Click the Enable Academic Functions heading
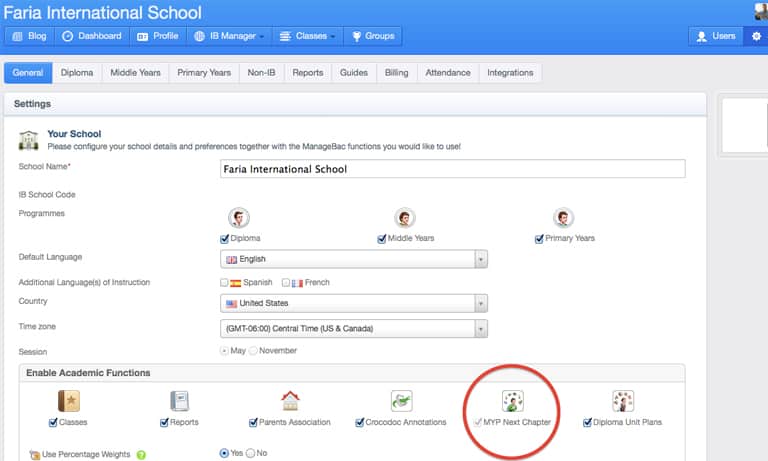 point(88,373)
